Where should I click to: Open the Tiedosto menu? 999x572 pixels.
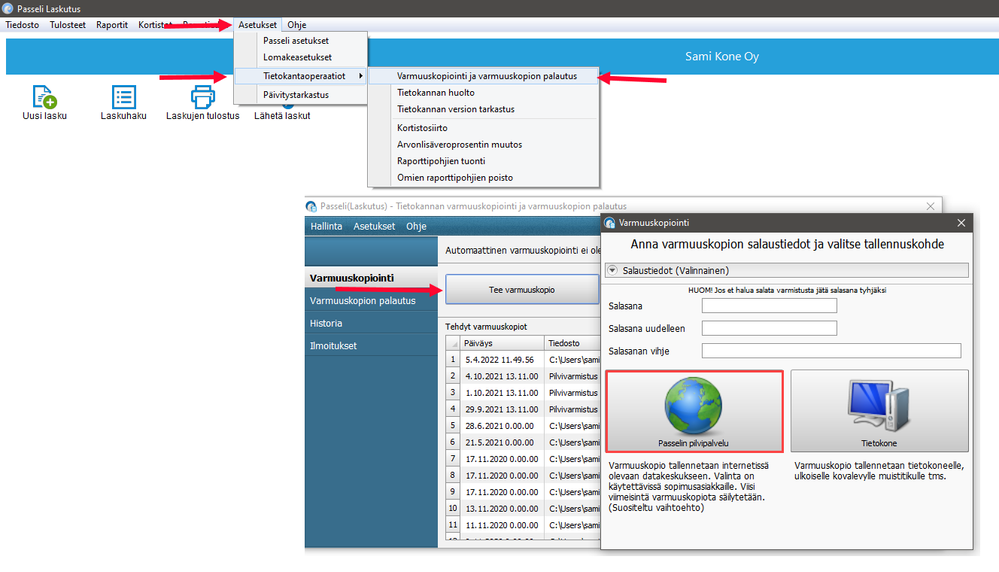[x=22, y=25]
